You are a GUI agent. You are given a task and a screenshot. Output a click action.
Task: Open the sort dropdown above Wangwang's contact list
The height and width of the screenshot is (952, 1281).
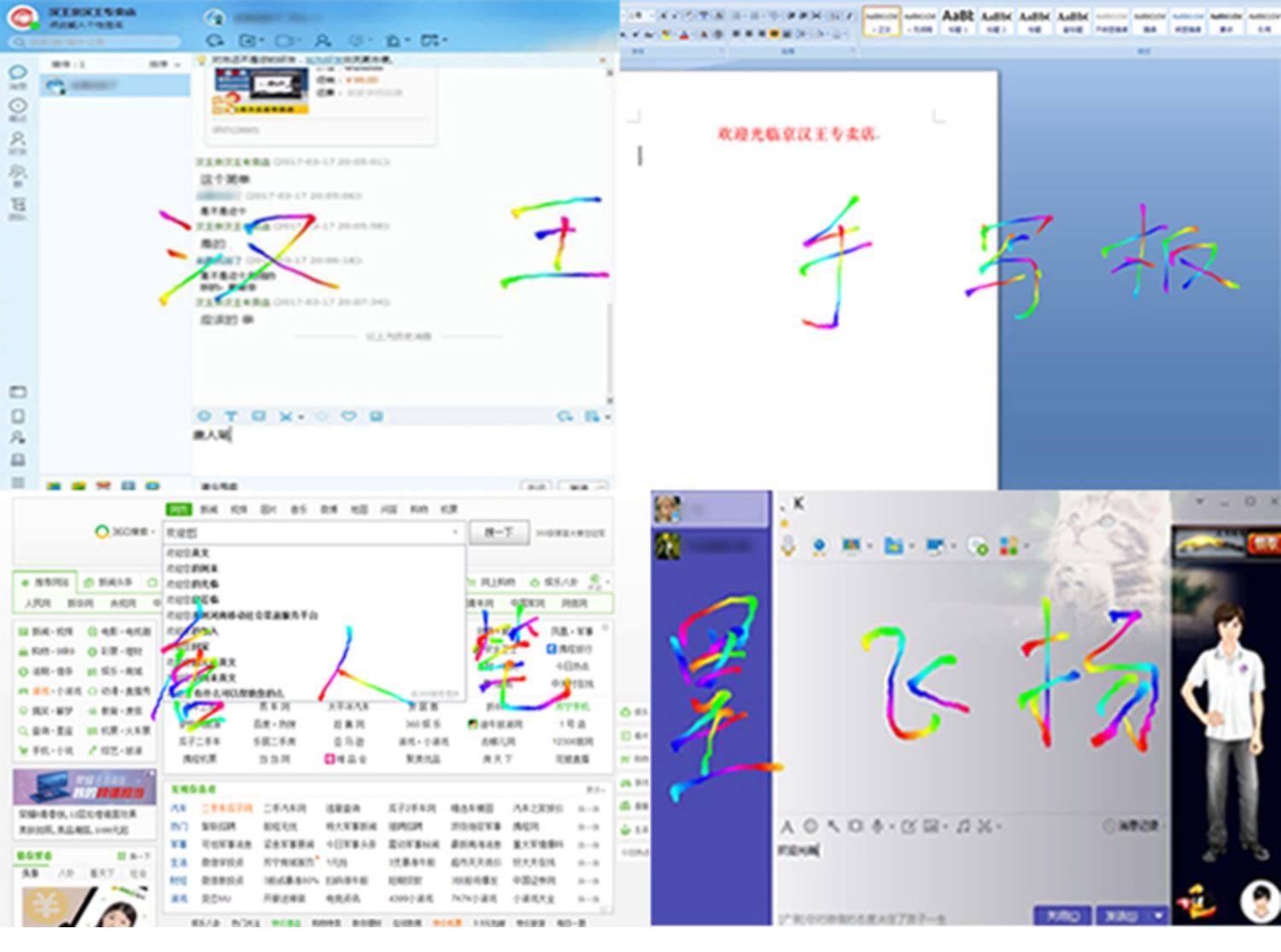(x=165, y=64)
